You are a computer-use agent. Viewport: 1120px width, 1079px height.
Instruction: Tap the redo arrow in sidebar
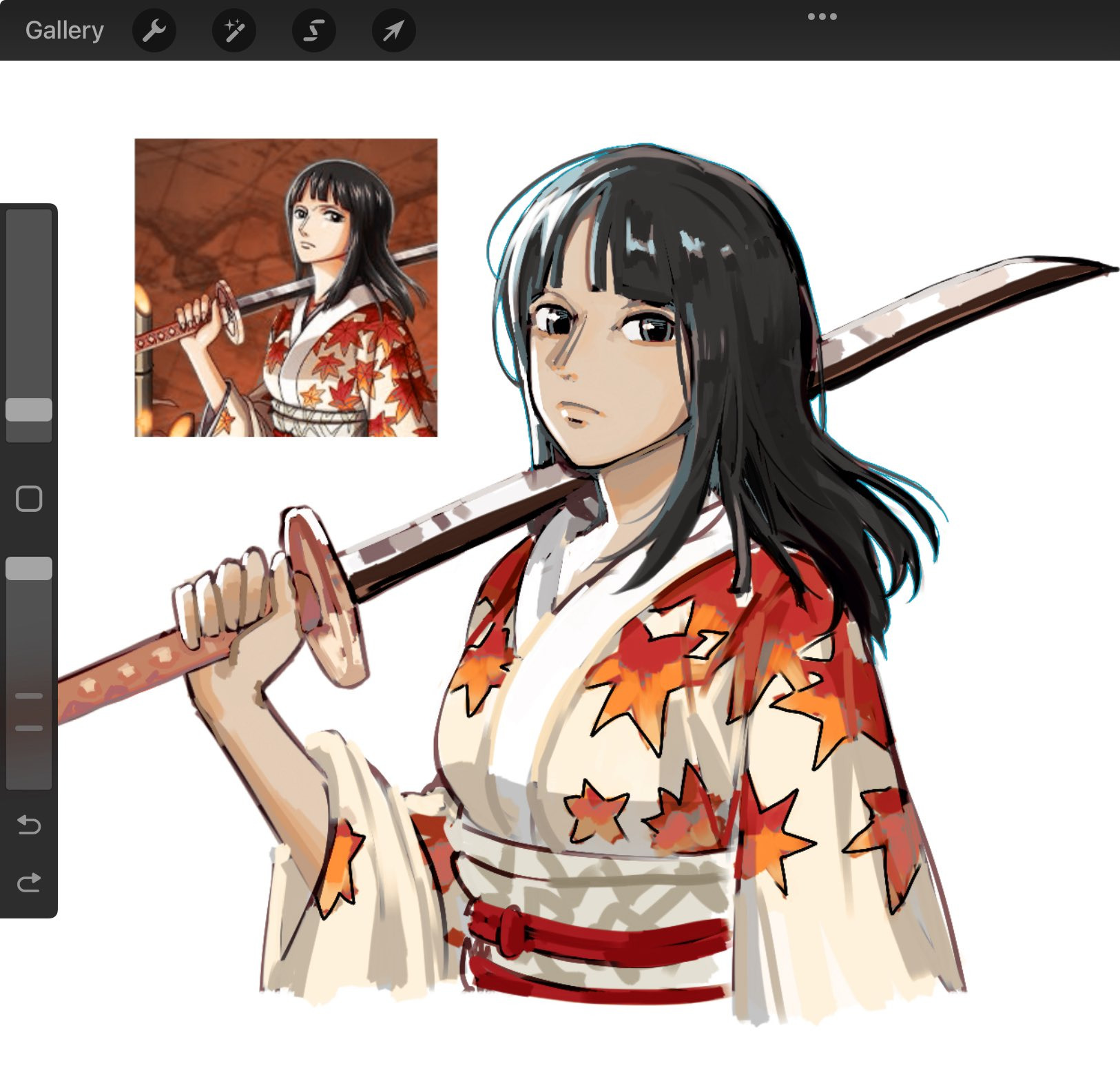29,882
